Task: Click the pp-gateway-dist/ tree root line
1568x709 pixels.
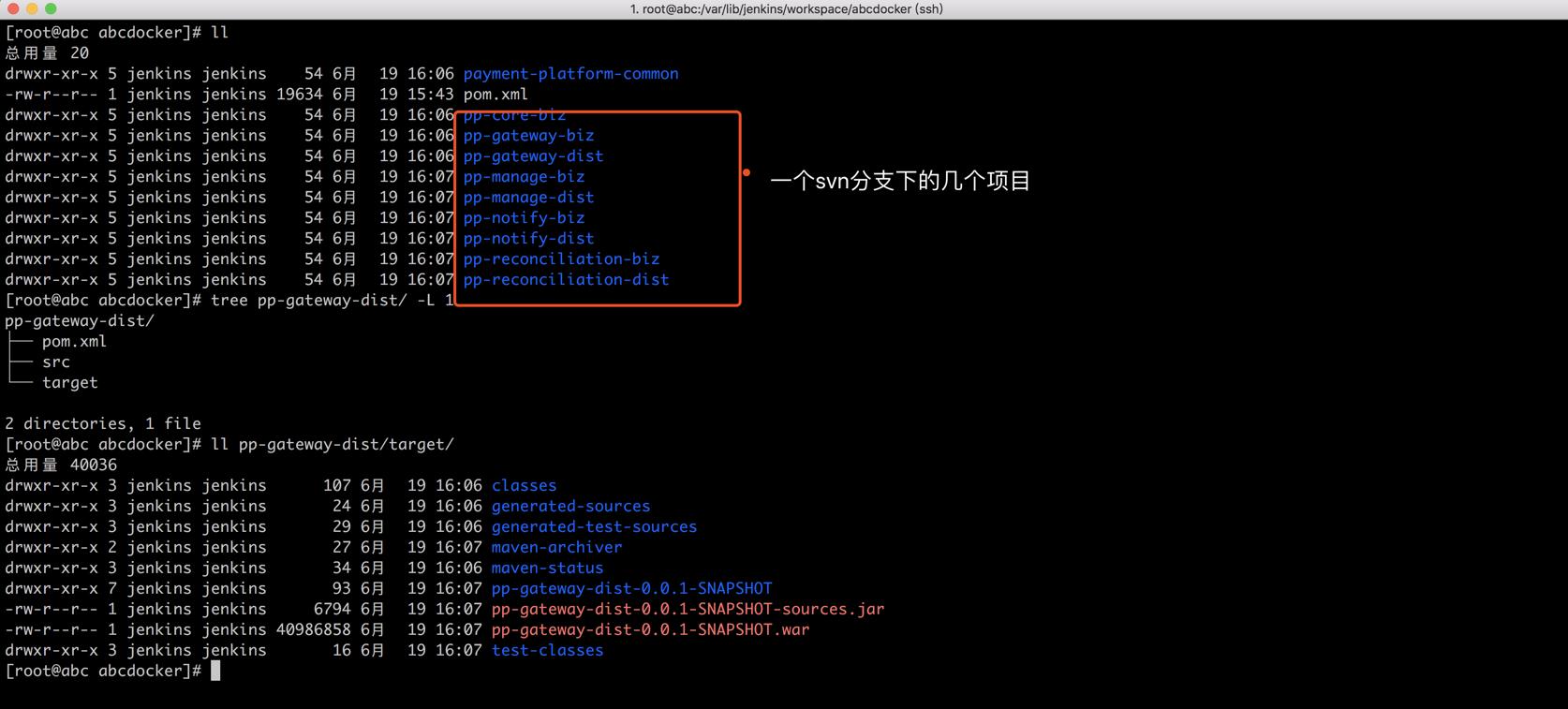Action: point(80,320)
